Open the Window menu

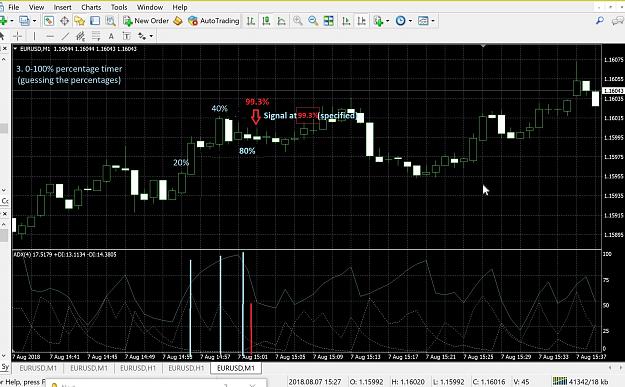pos(150,7)
